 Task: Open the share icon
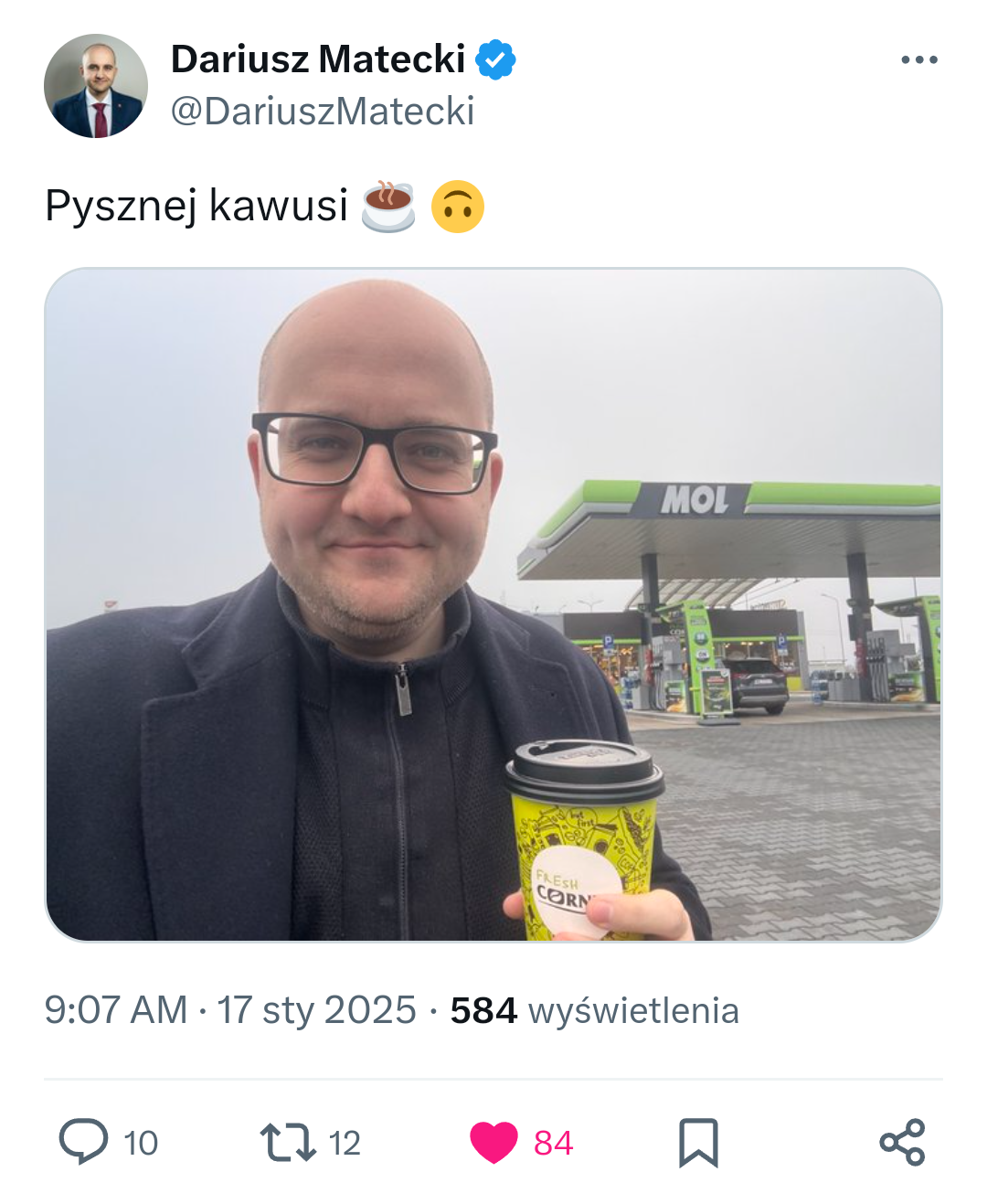[x=903, y=1143]
